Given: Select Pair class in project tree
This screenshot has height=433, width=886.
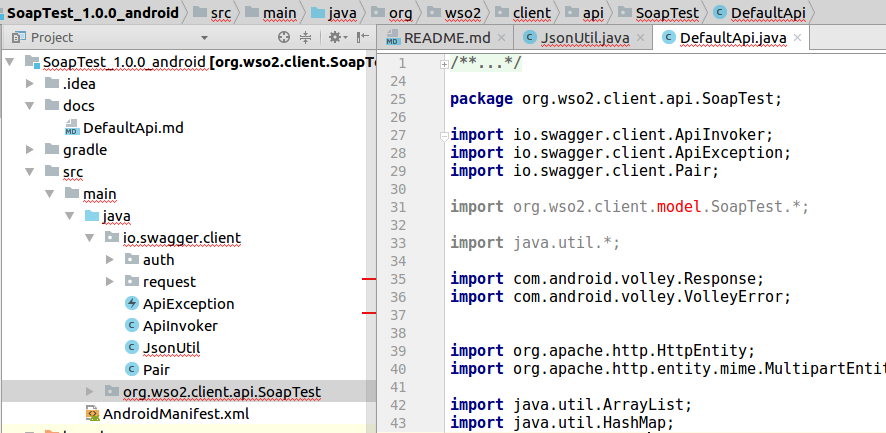Looking at the screenshot, I should click(156, 370).
